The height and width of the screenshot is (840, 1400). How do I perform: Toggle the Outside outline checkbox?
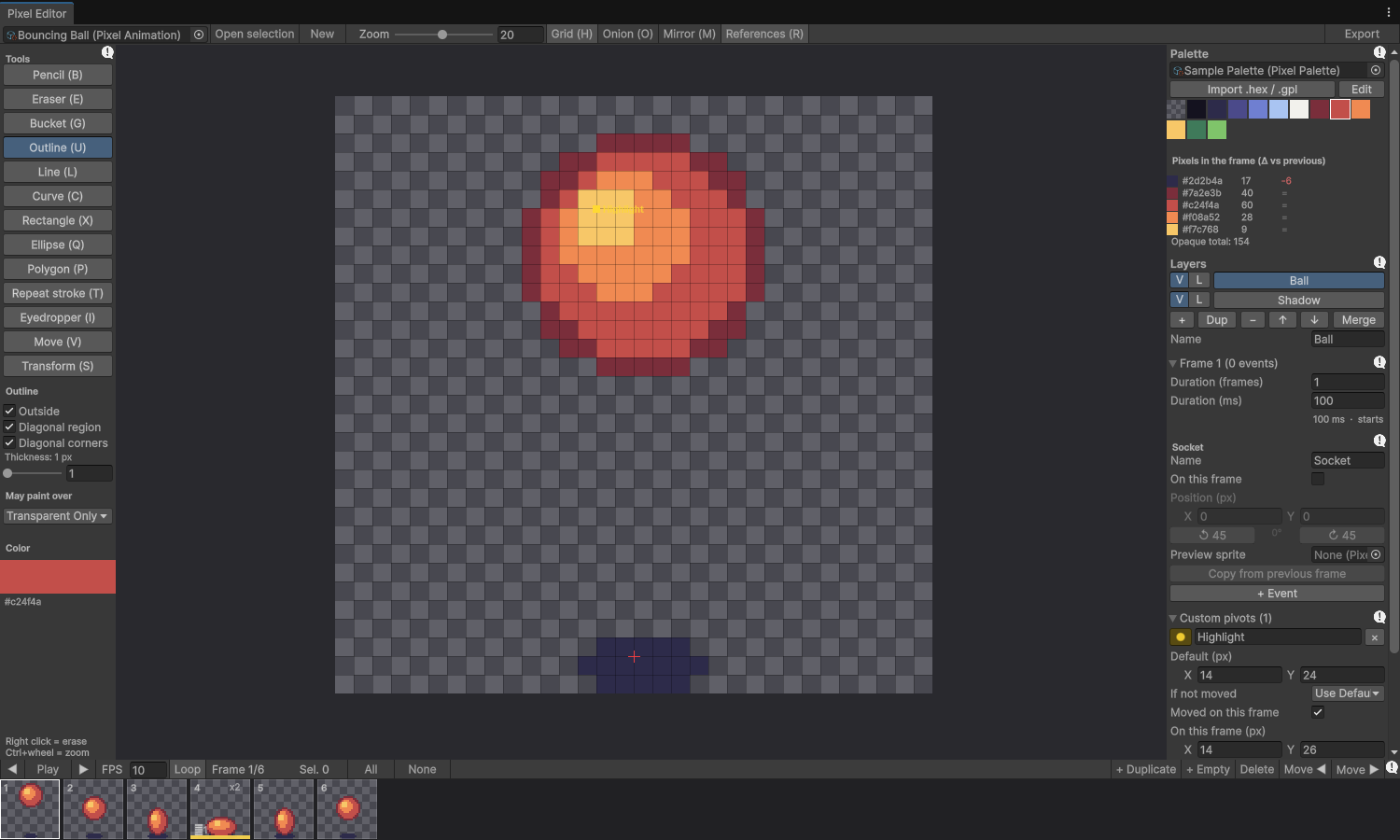pos(9,411)
